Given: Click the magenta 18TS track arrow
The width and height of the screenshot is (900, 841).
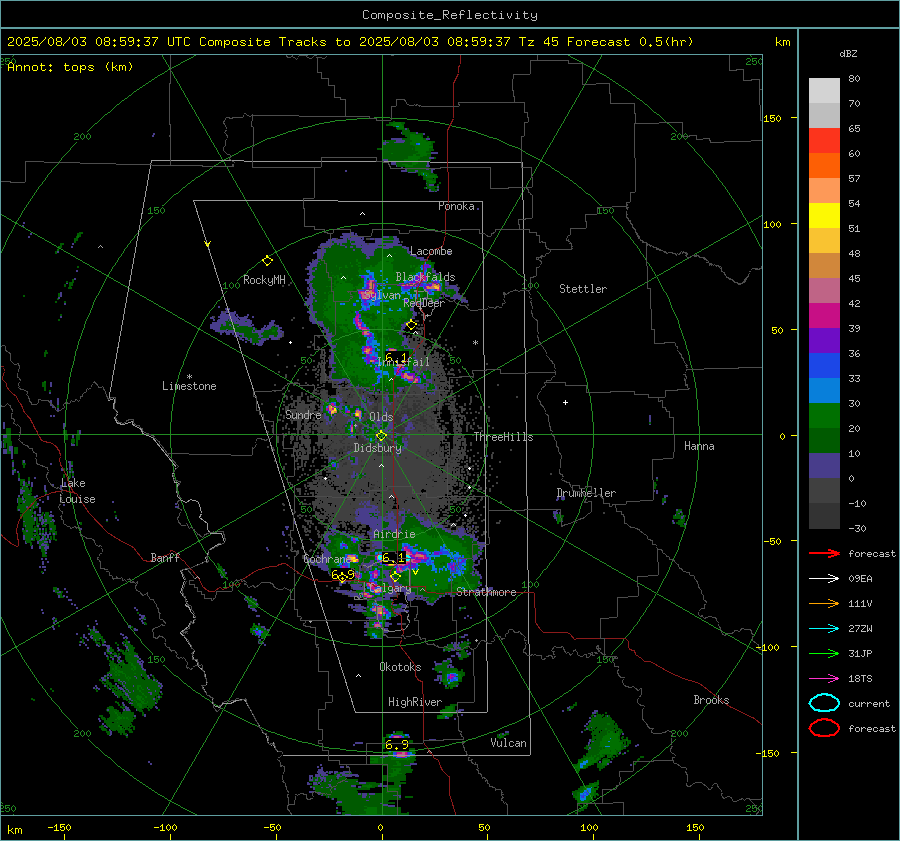Looking at the screenshot, I should [x=824, y=679].
